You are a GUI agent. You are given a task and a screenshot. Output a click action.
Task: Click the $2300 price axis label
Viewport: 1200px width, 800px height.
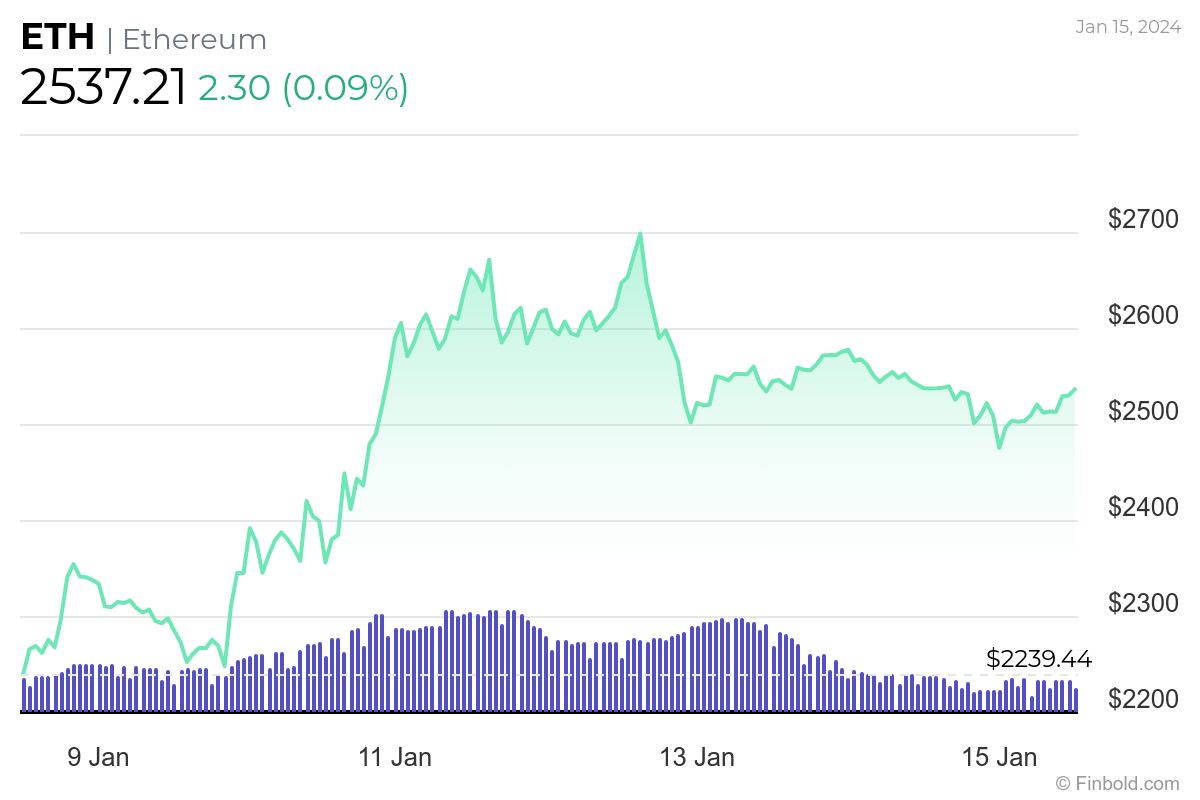click(1144, 603)
